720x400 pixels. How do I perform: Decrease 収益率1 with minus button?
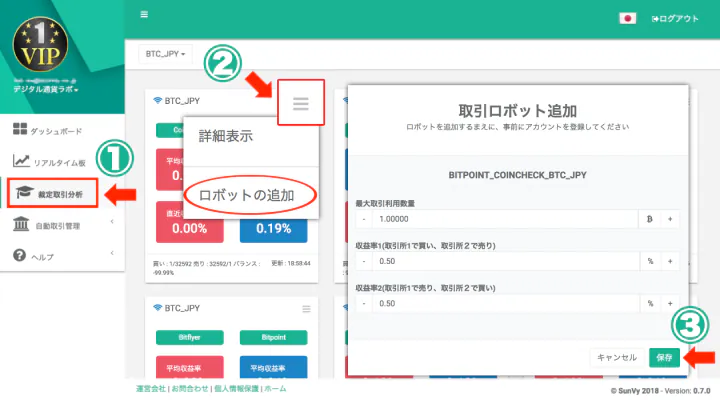pos(364,261)
